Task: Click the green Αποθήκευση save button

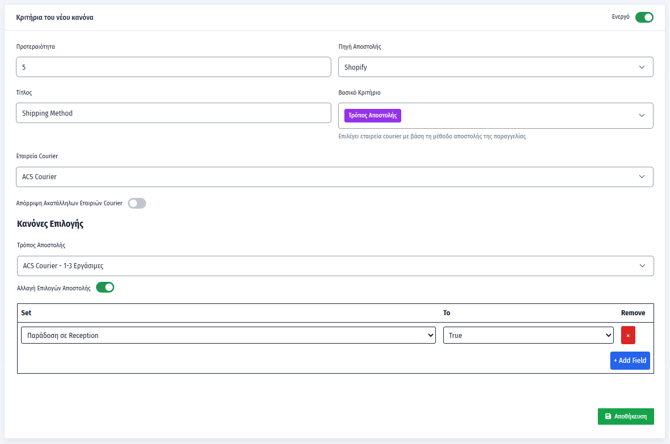Action: tap(626, 416)
